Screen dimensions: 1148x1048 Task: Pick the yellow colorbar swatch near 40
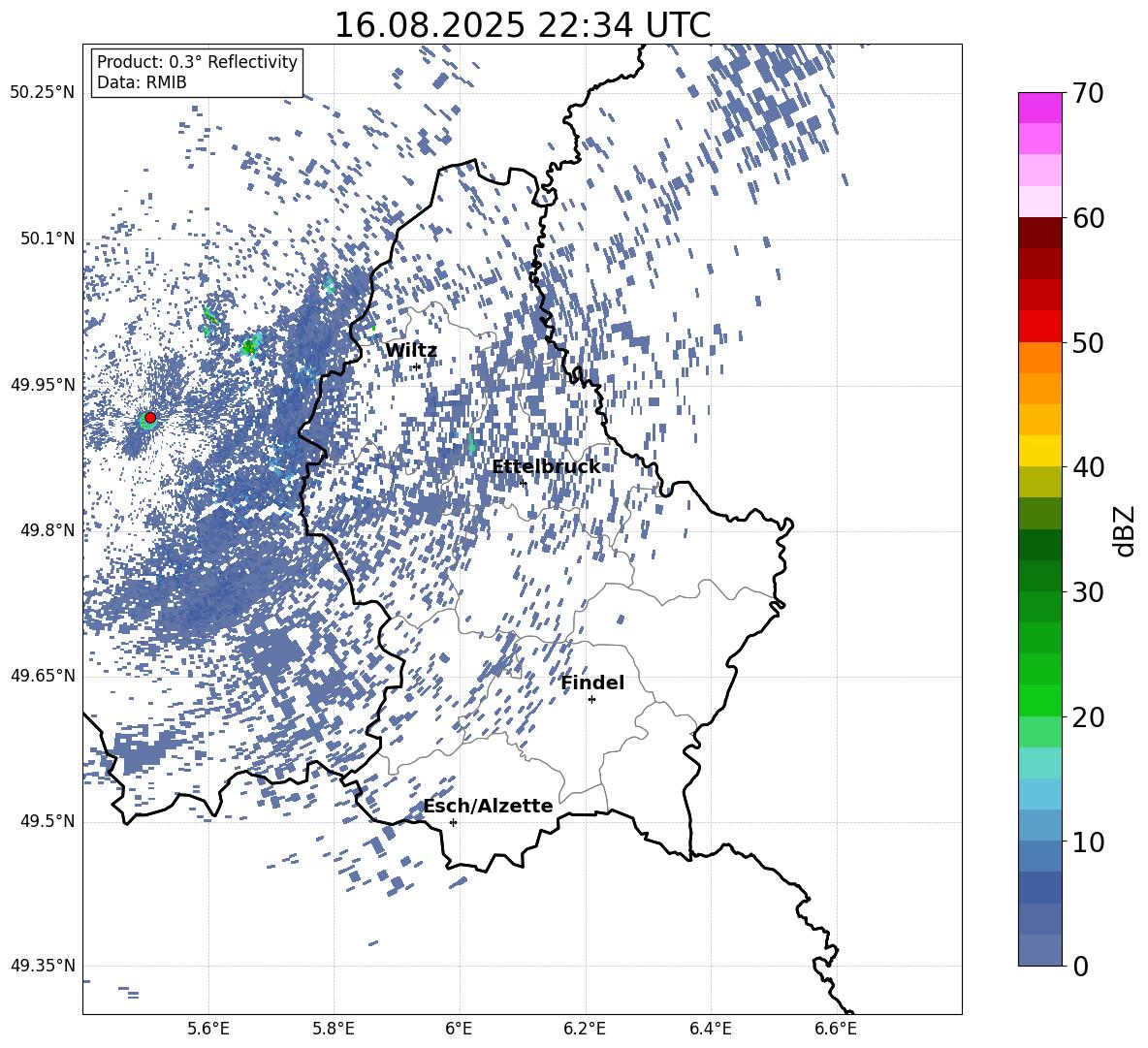click(1039, 451)
